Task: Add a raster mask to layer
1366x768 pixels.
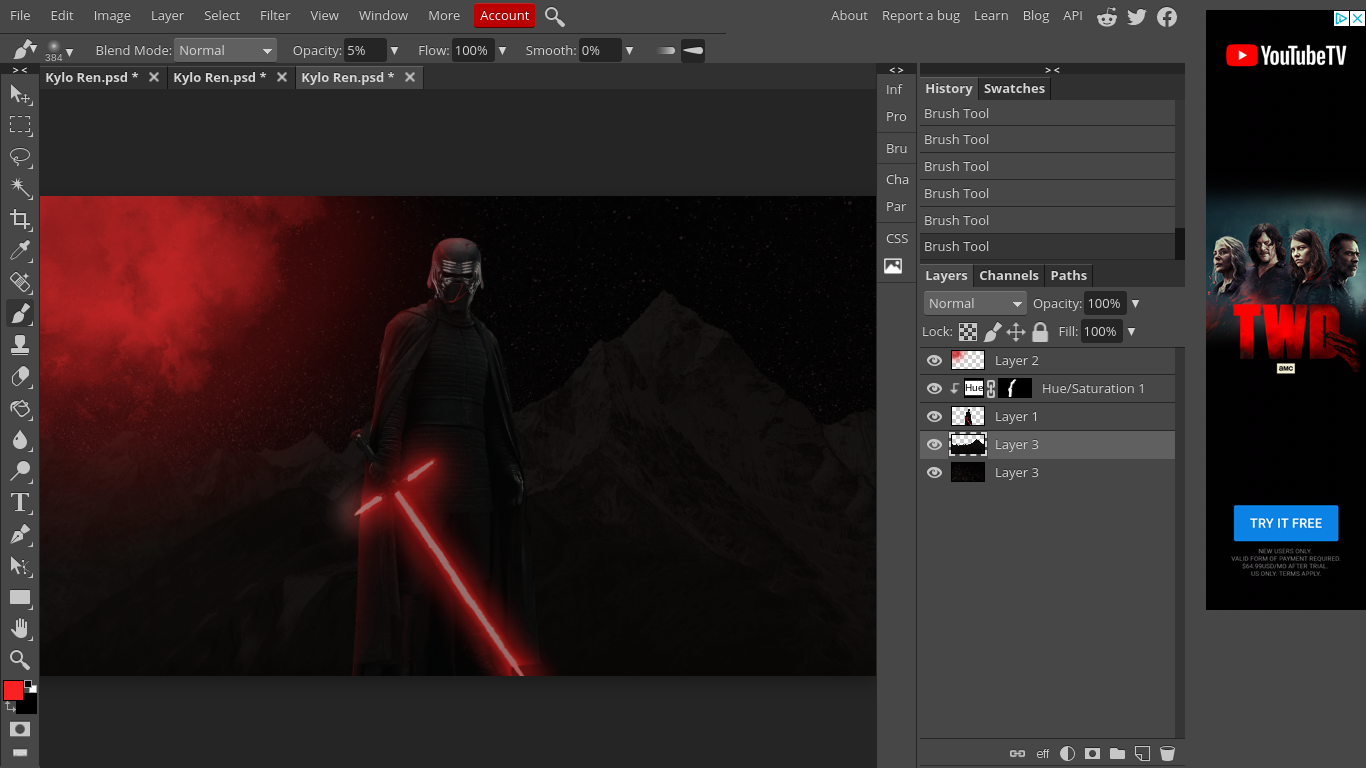Action: [1092, 754]
